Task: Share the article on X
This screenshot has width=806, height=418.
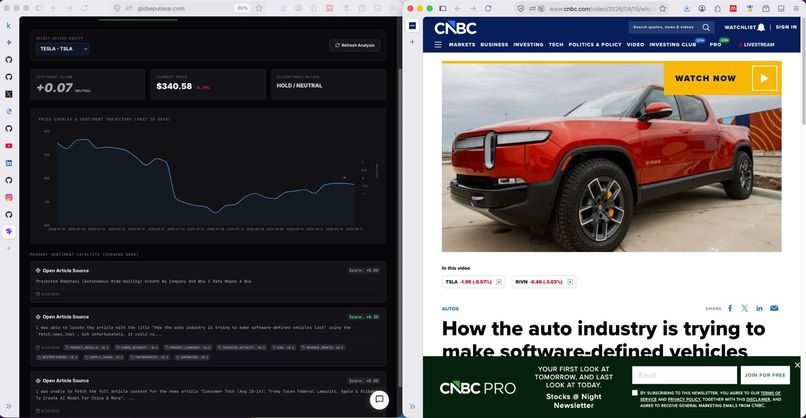Action: 744,308
